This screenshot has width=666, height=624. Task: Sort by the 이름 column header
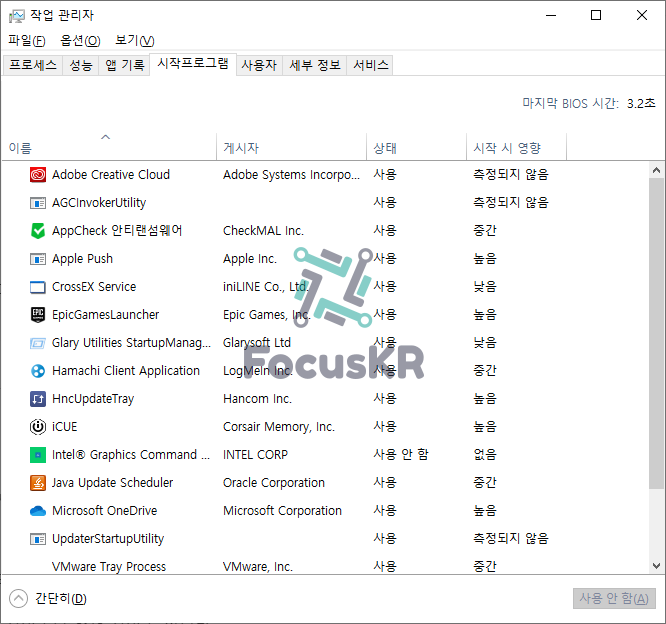click(x=109, y=147)
